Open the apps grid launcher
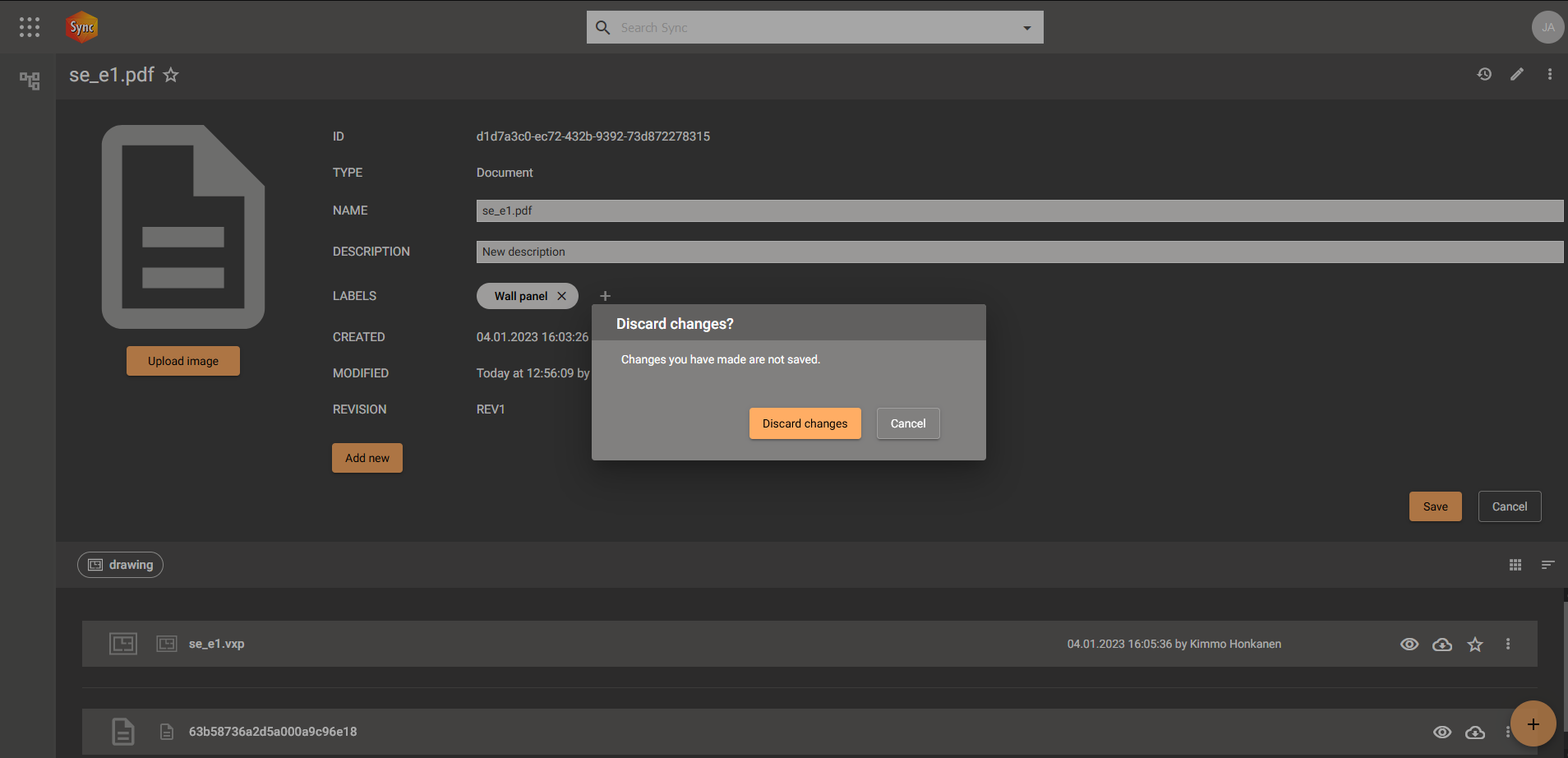Screen dimensions: 1568x758 click(30, 27)
